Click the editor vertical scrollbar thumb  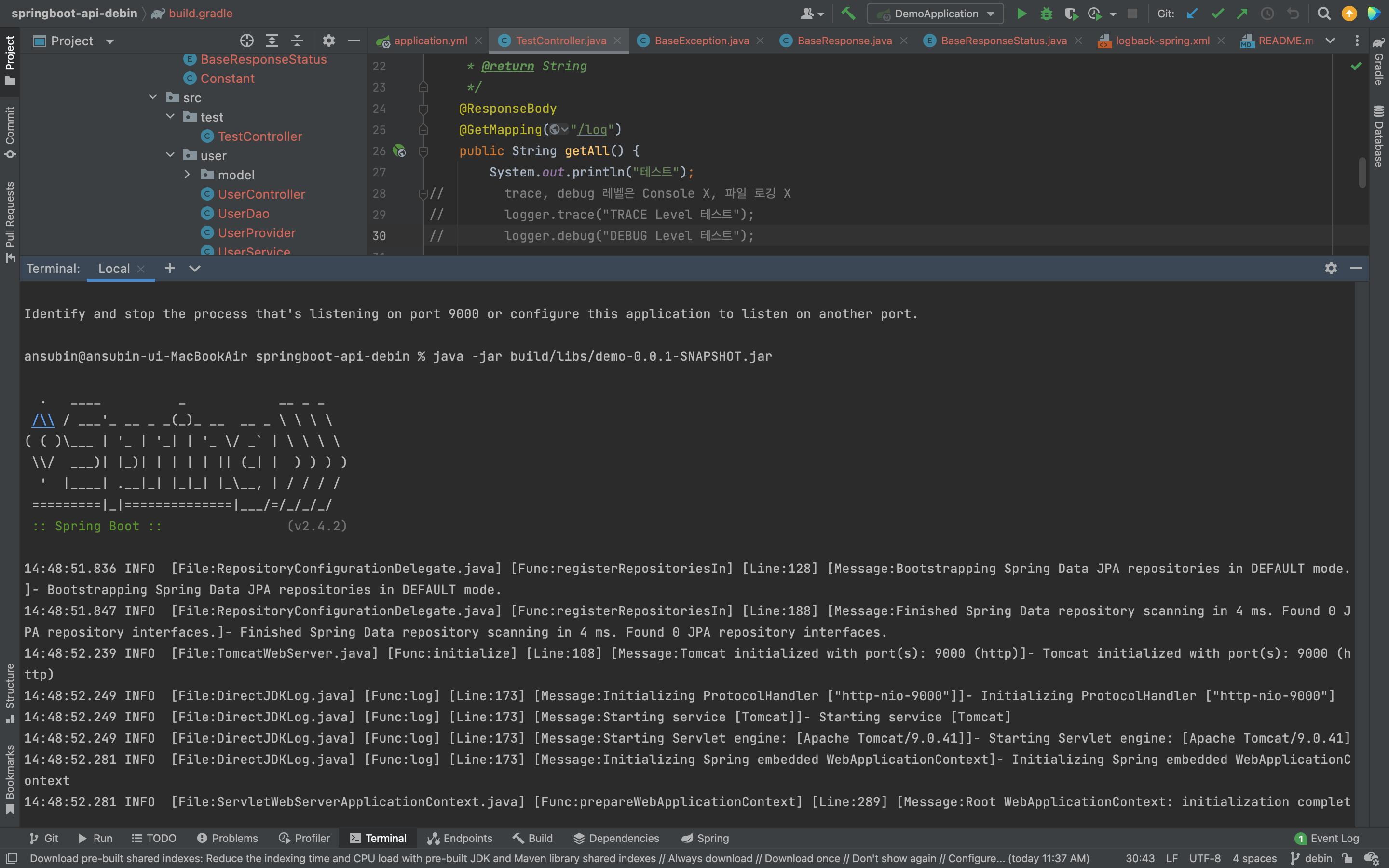pos(1362,172)
